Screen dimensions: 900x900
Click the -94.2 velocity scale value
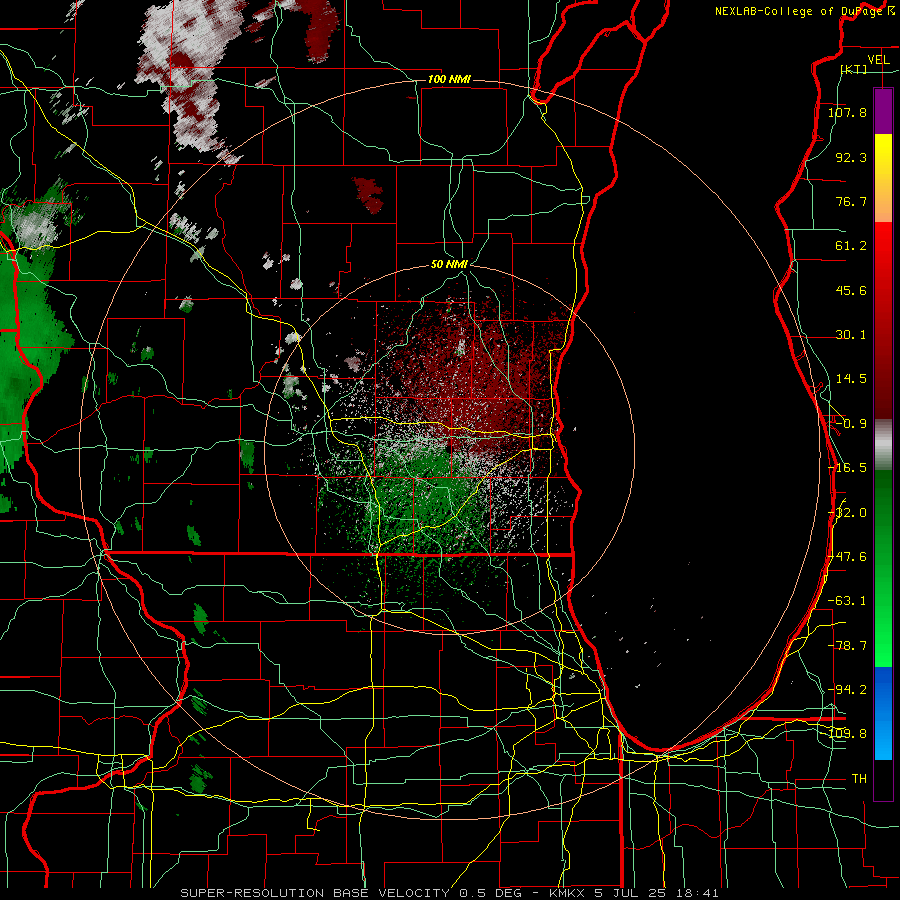coord(847,690)
